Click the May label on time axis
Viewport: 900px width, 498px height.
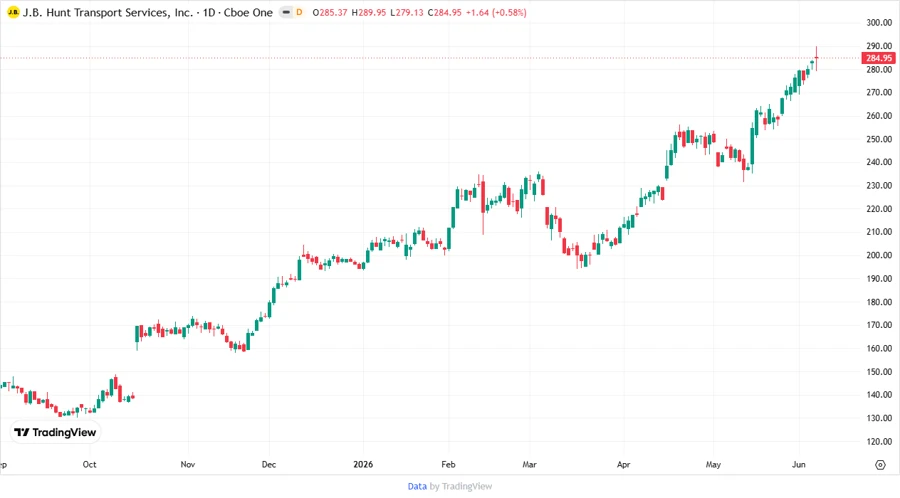713,464
